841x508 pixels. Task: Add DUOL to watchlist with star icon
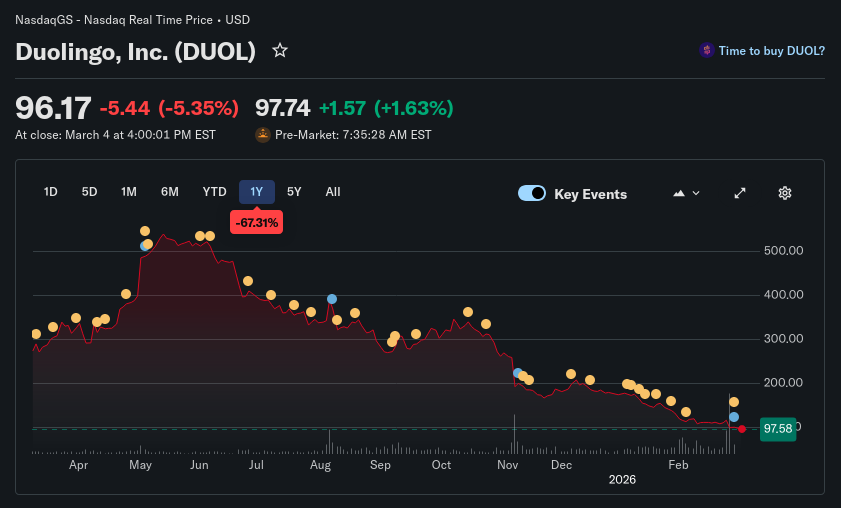pos(280,50)
